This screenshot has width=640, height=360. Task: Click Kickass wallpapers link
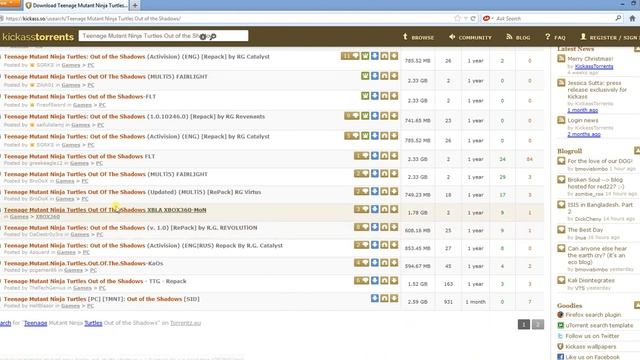[x=591, y=347]
